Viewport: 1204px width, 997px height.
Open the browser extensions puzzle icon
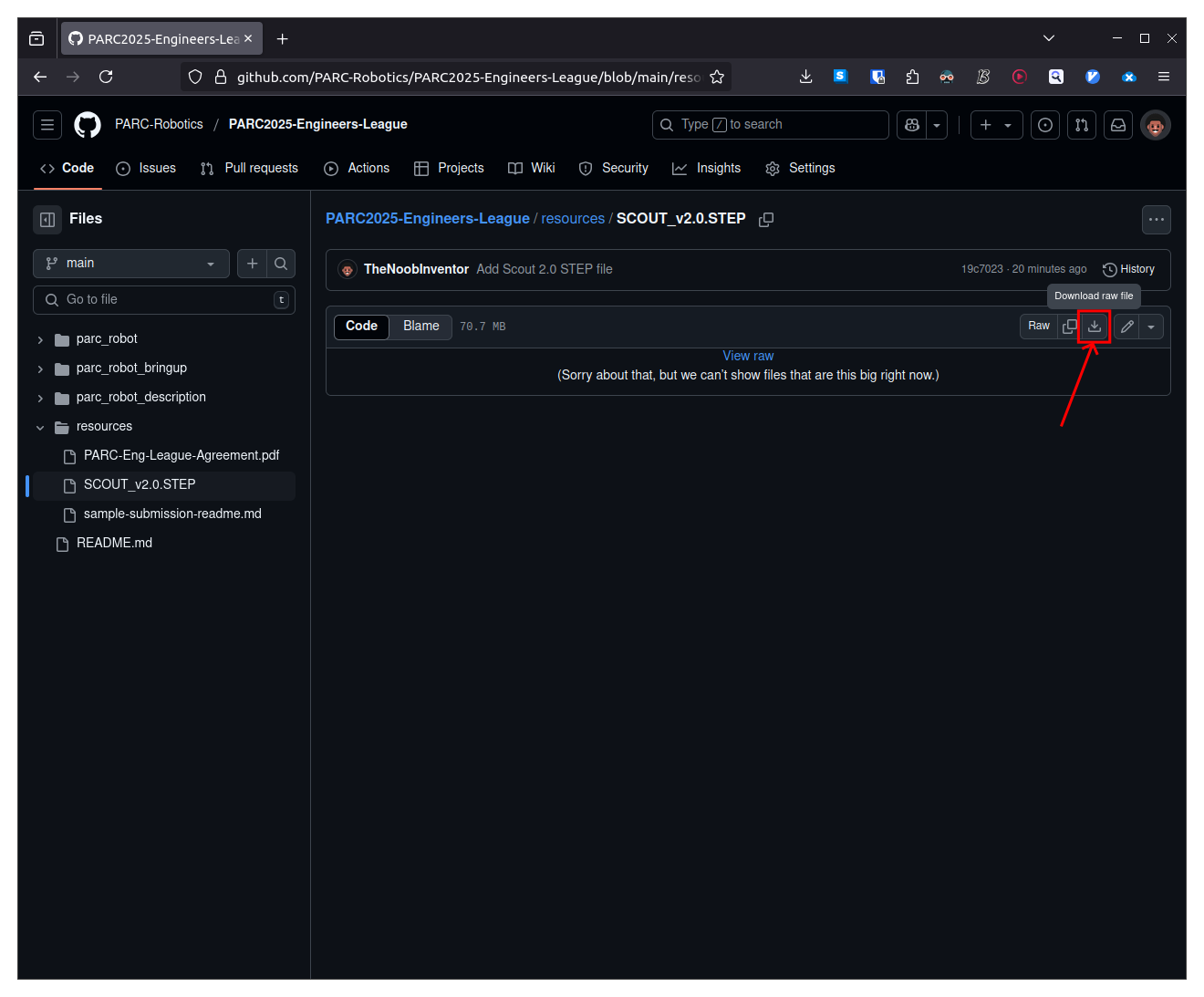912,77
